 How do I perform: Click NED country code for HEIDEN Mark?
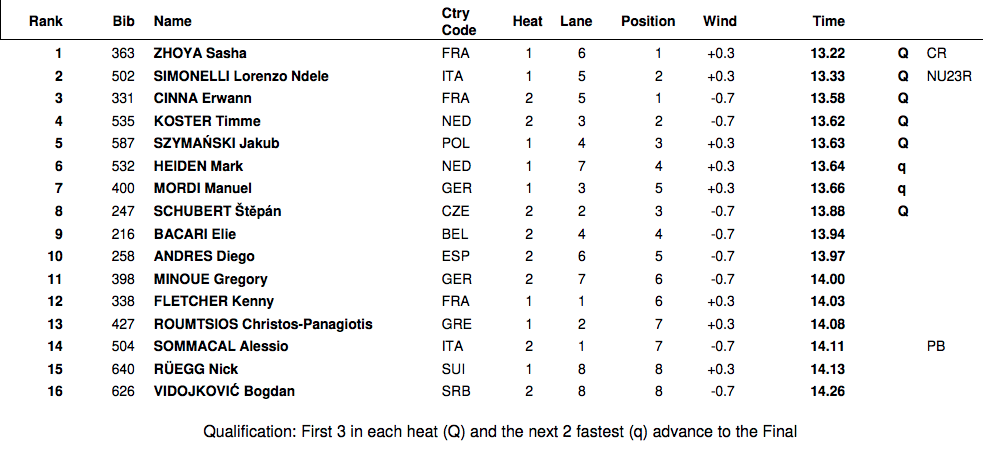(456, 166)
